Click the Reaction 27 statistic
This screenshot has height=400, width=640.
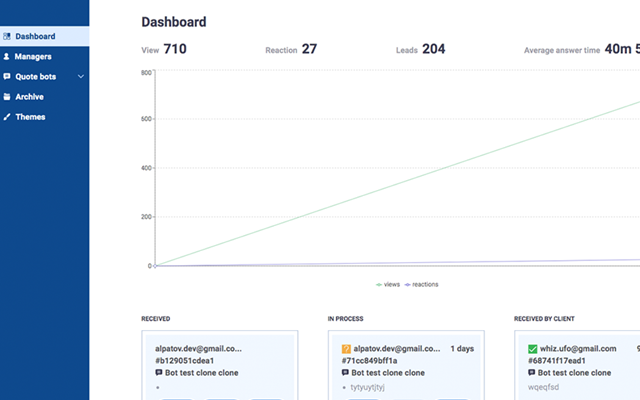[291, 49]
